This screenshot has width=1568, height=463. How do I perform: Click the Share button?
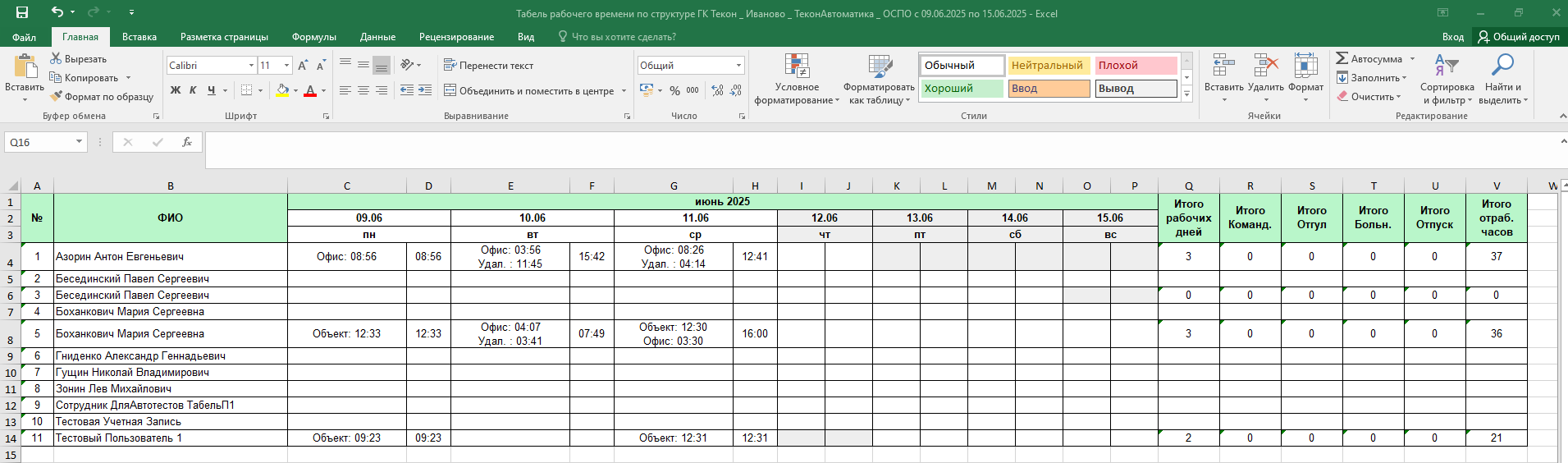pyautogui.click(x=1518, y=37)
